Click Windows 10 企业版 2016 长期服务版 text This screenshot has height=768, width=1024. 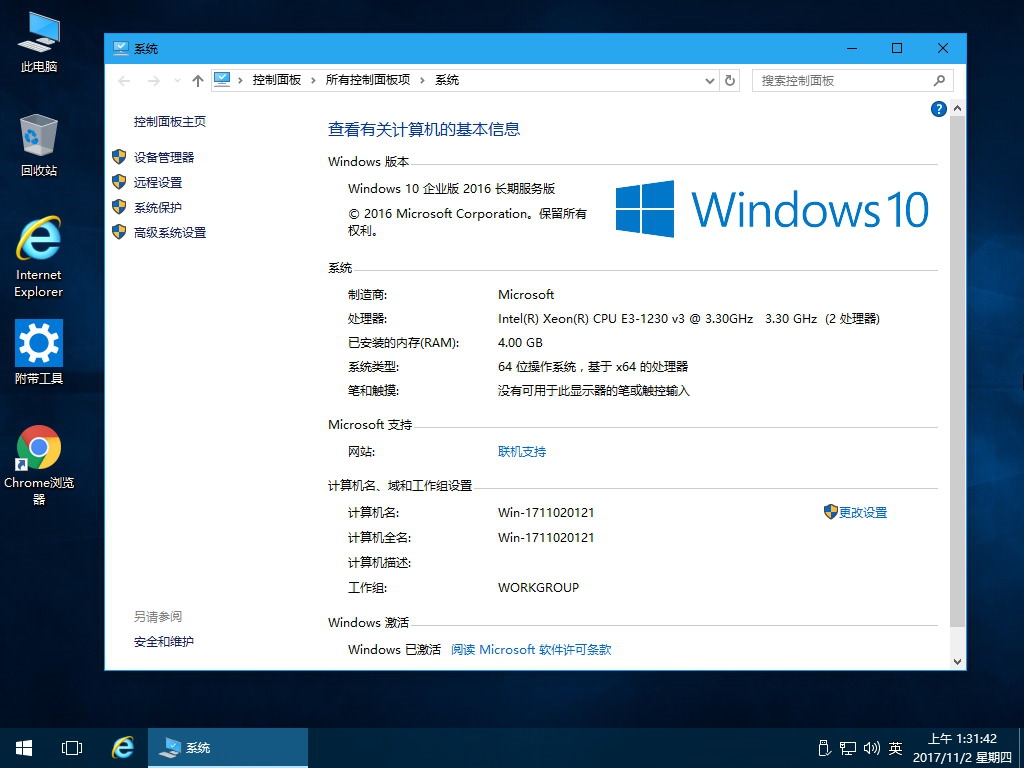coord(451,189)
